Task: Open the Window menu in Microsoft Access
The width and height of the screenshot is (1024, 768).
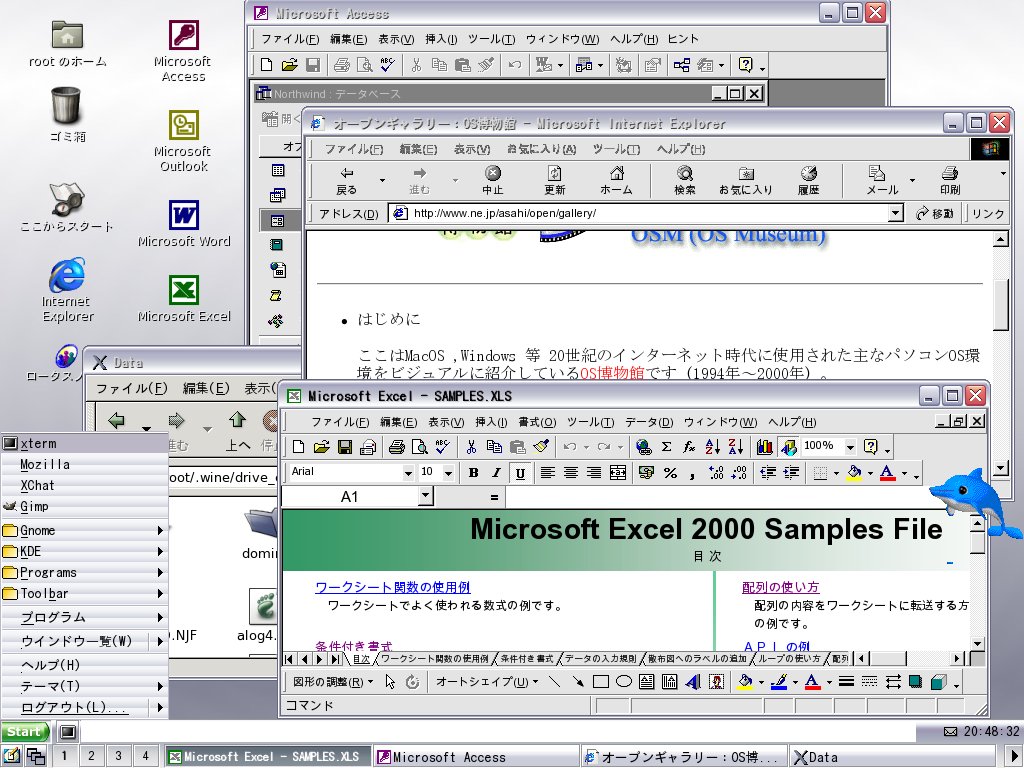Action: tap(562, 39)
